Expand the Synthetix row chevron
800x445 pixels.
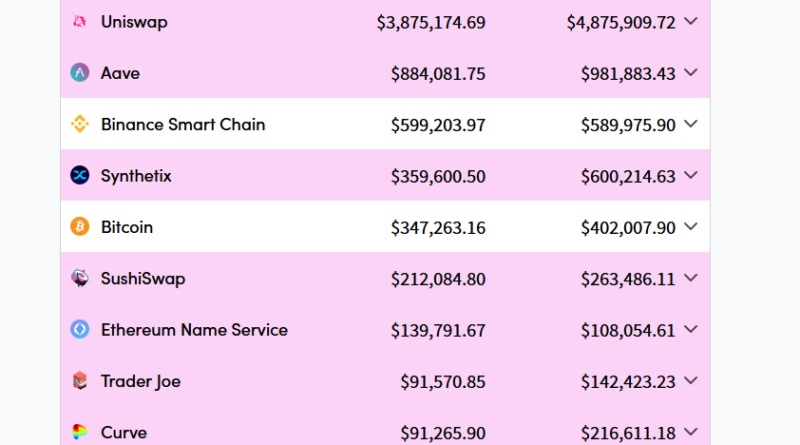[690, 176]
